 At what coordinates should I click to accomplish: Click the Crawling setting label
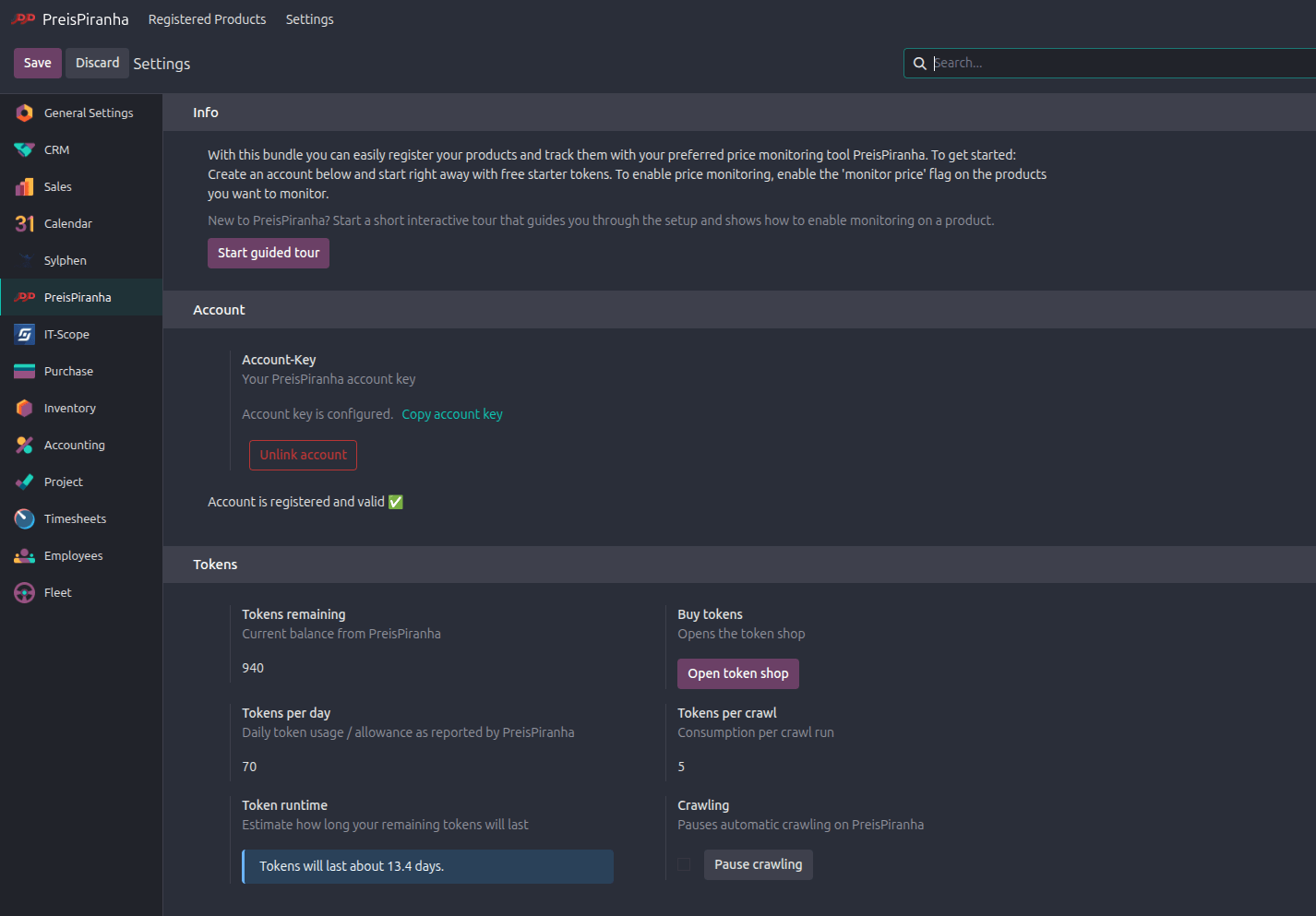(703, 805)
